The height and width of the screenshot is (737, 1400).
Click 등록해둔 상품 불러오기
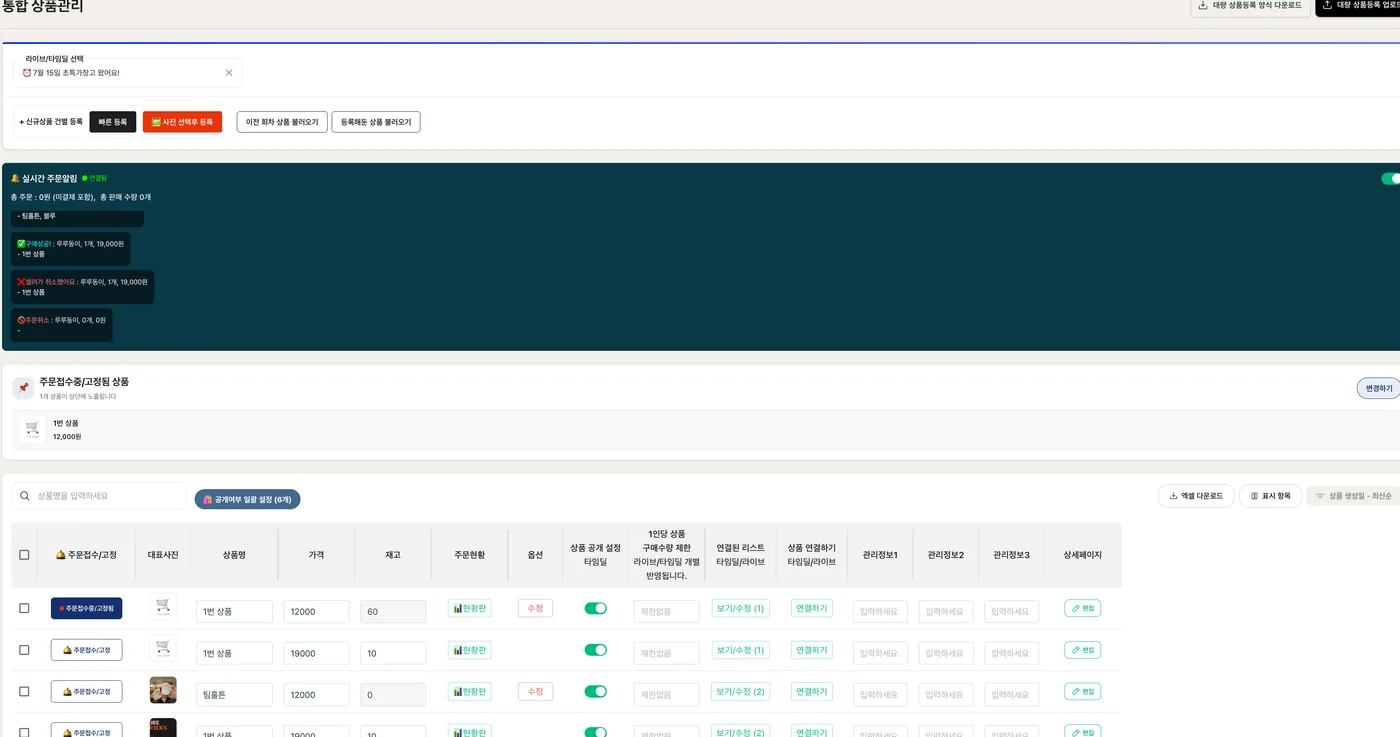pos(376,122)
